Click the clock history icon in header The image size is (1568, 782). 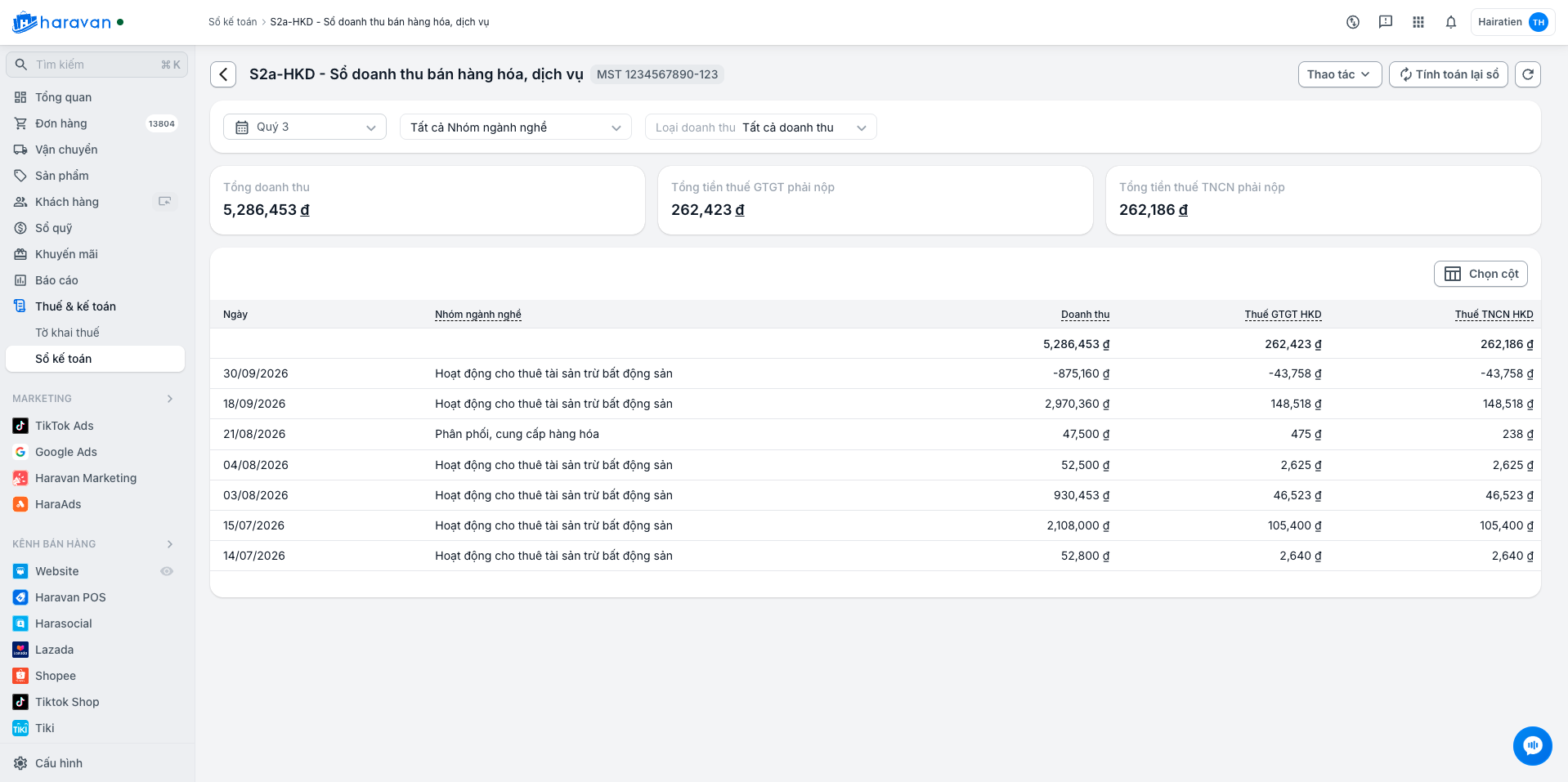coord(1353,22)
